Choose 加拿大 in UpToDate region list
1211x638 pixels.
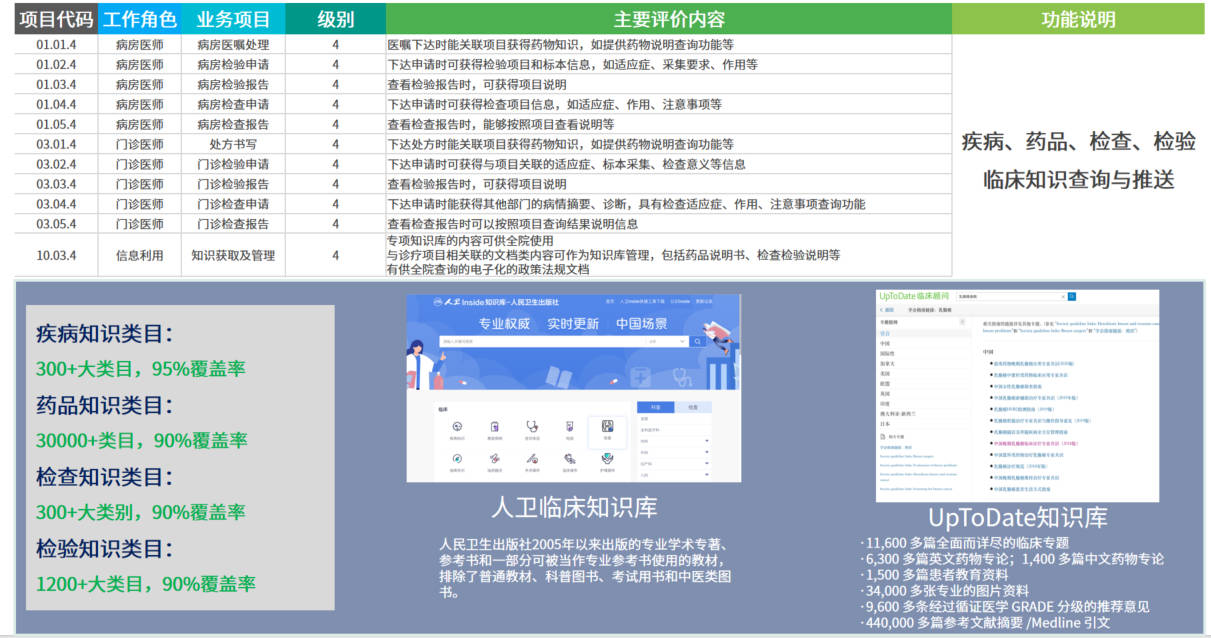coord(887,364)
